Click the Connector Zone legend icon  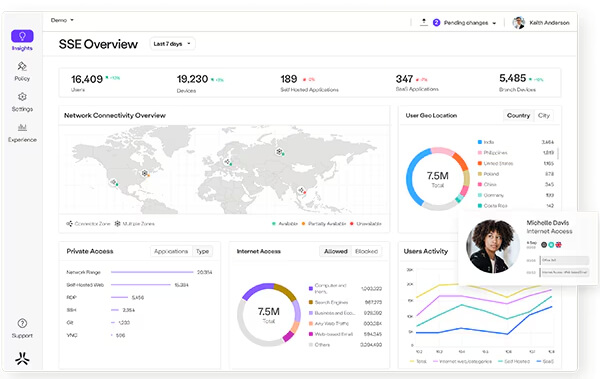click(x=69, y=224)
